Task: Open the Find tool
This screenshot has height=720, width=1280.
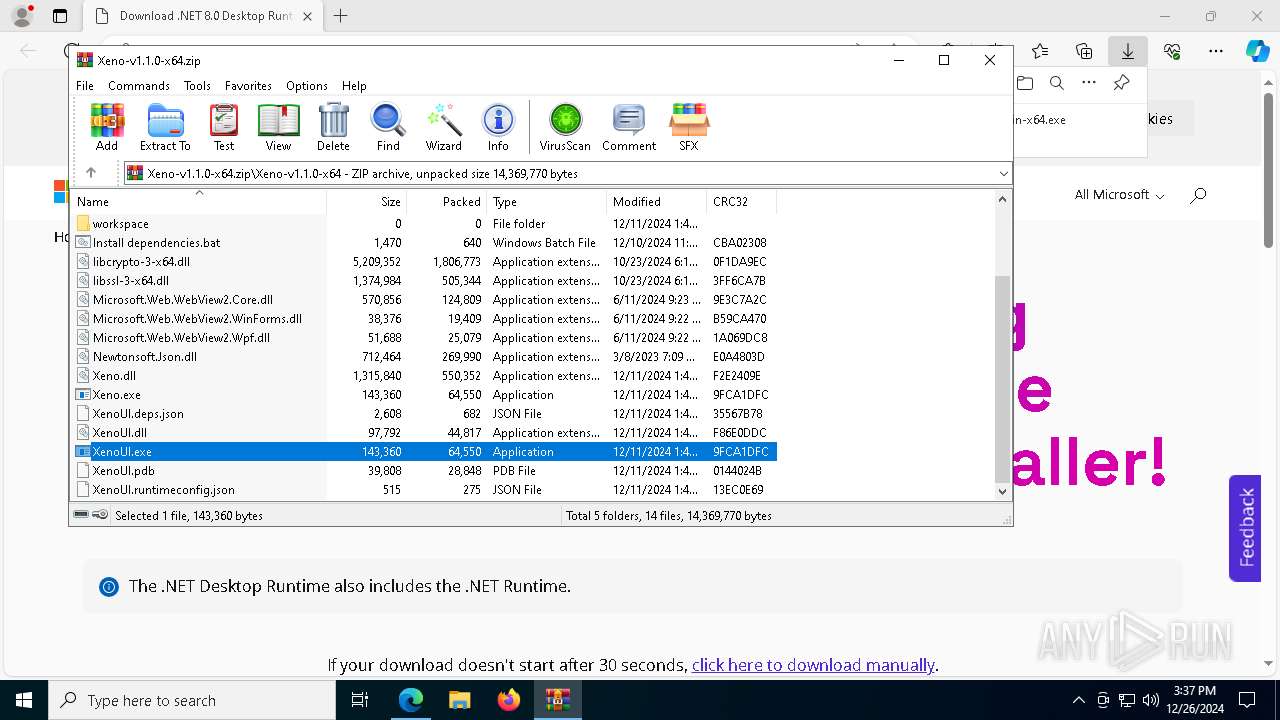Action: 388,127
